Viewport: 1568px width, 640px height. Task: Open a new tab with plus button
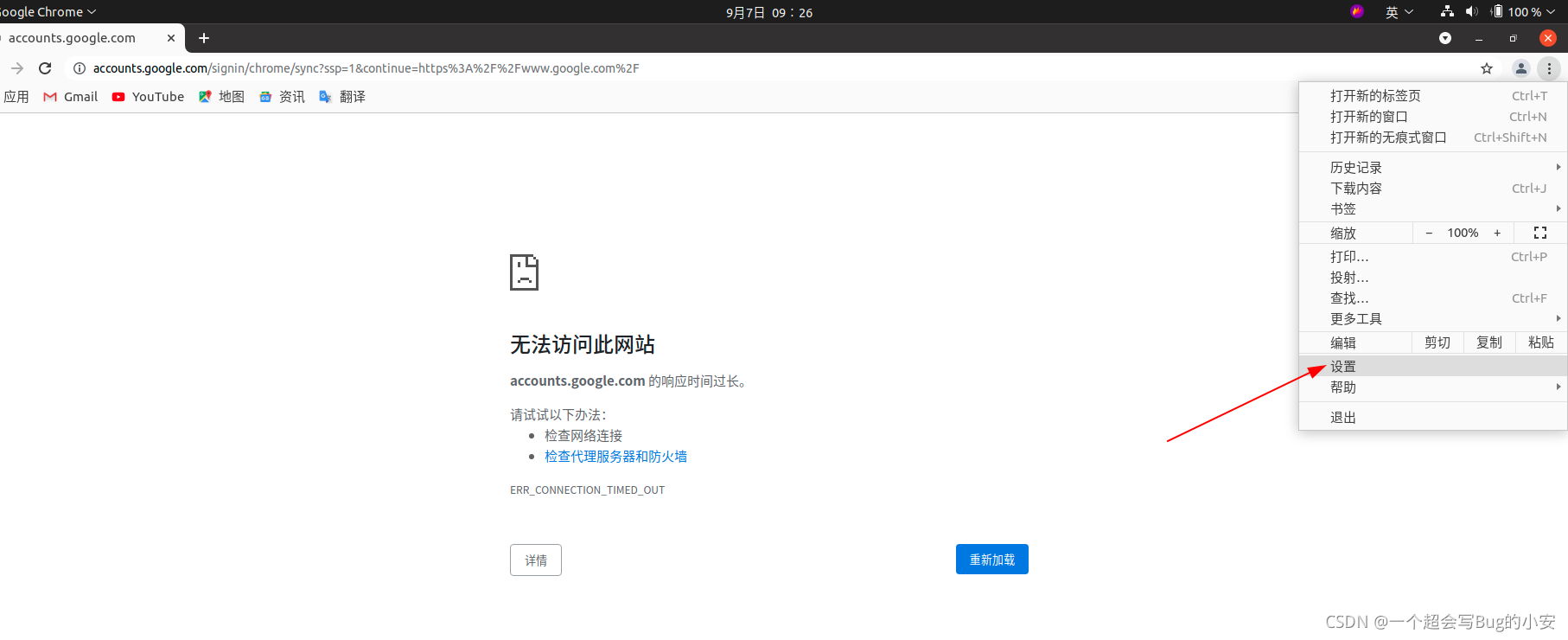click(204, 38)
